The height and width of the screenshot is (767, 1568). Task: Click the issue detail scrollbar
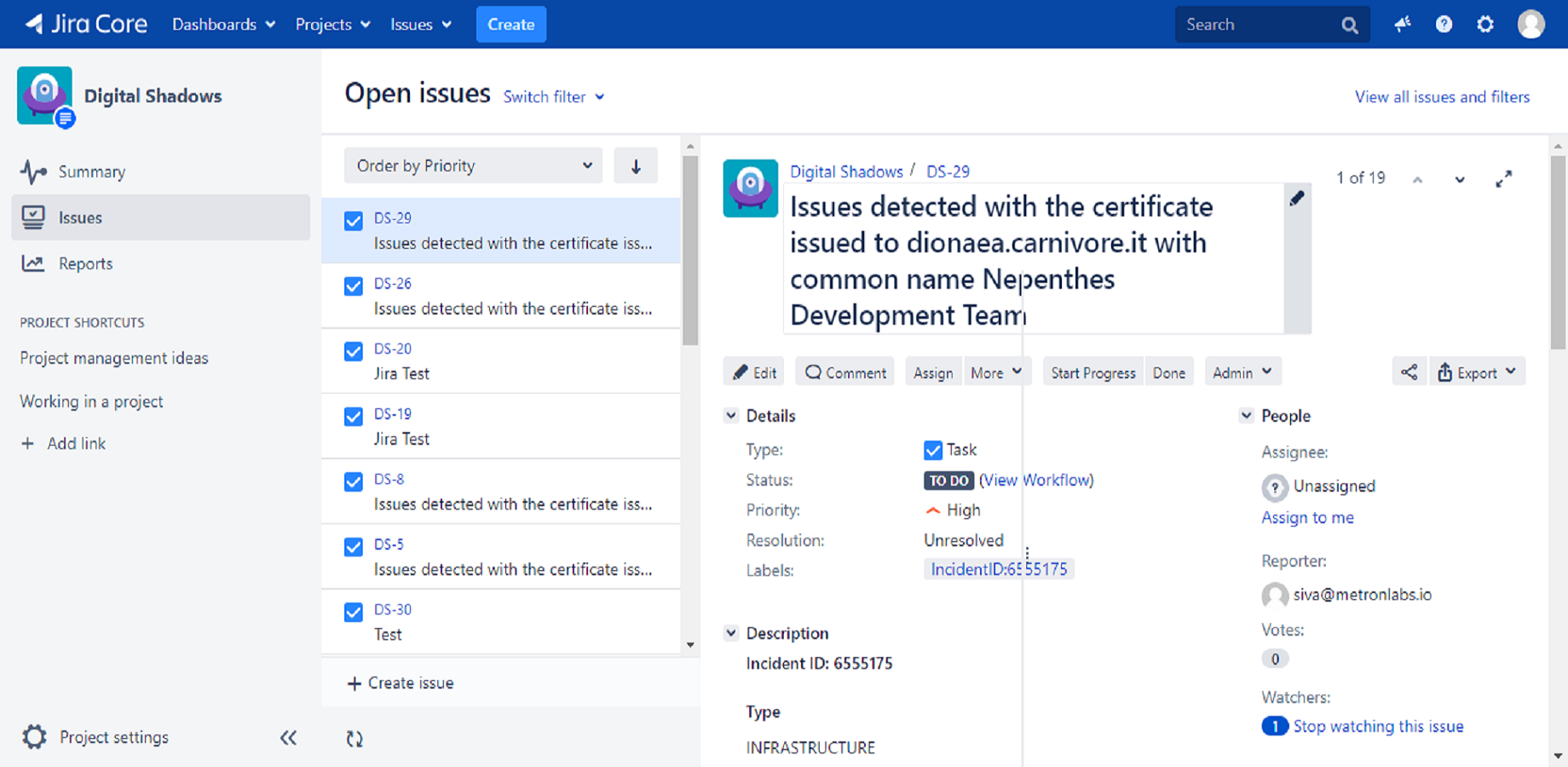pyautogui.click(x=1558, y=251)
